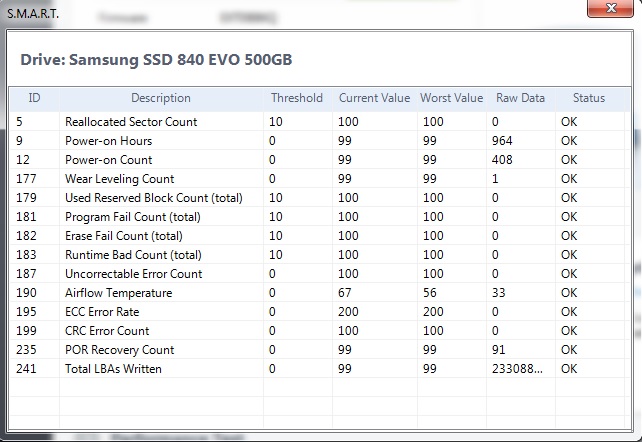Sort by the Description column header
This screenshot has height=442, width=642.
(161, 98)
